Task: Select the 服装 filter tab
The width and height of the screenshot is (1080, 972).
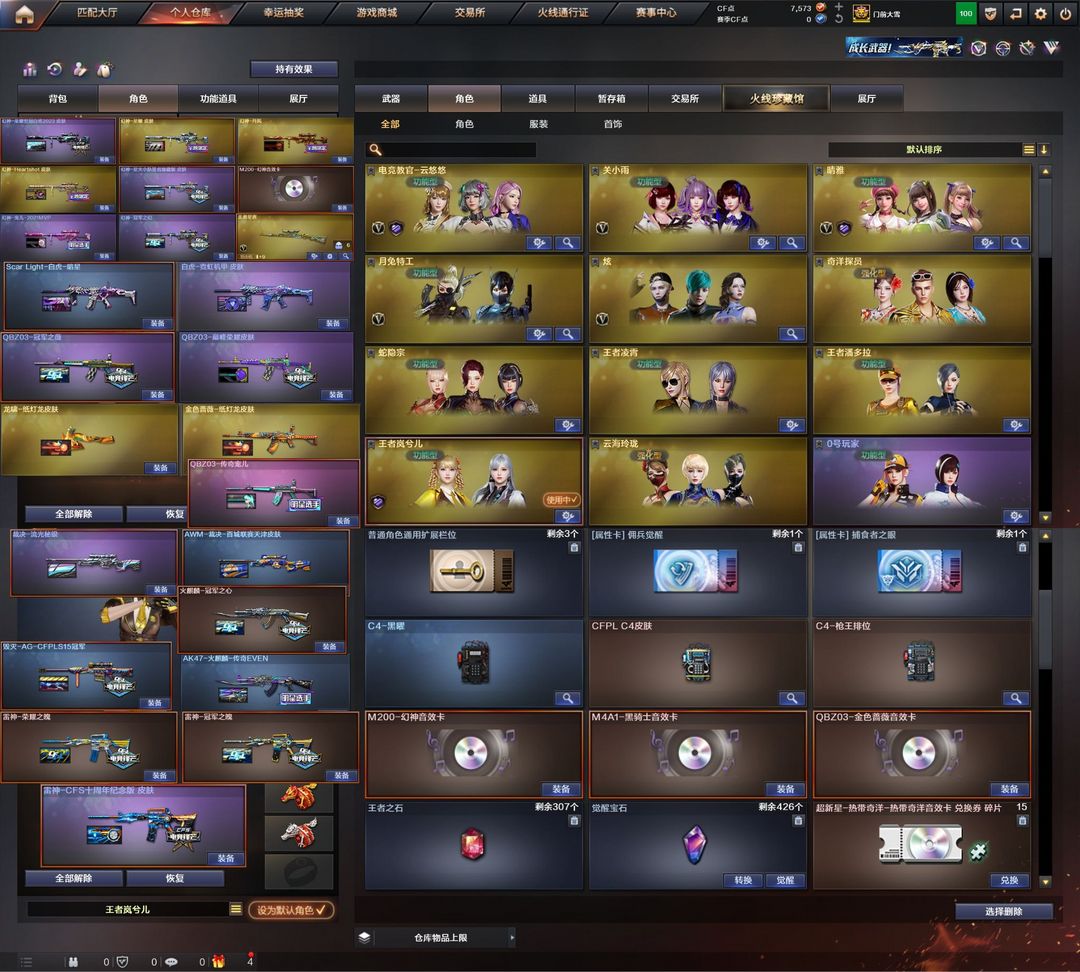Action: tap(539, 124)
